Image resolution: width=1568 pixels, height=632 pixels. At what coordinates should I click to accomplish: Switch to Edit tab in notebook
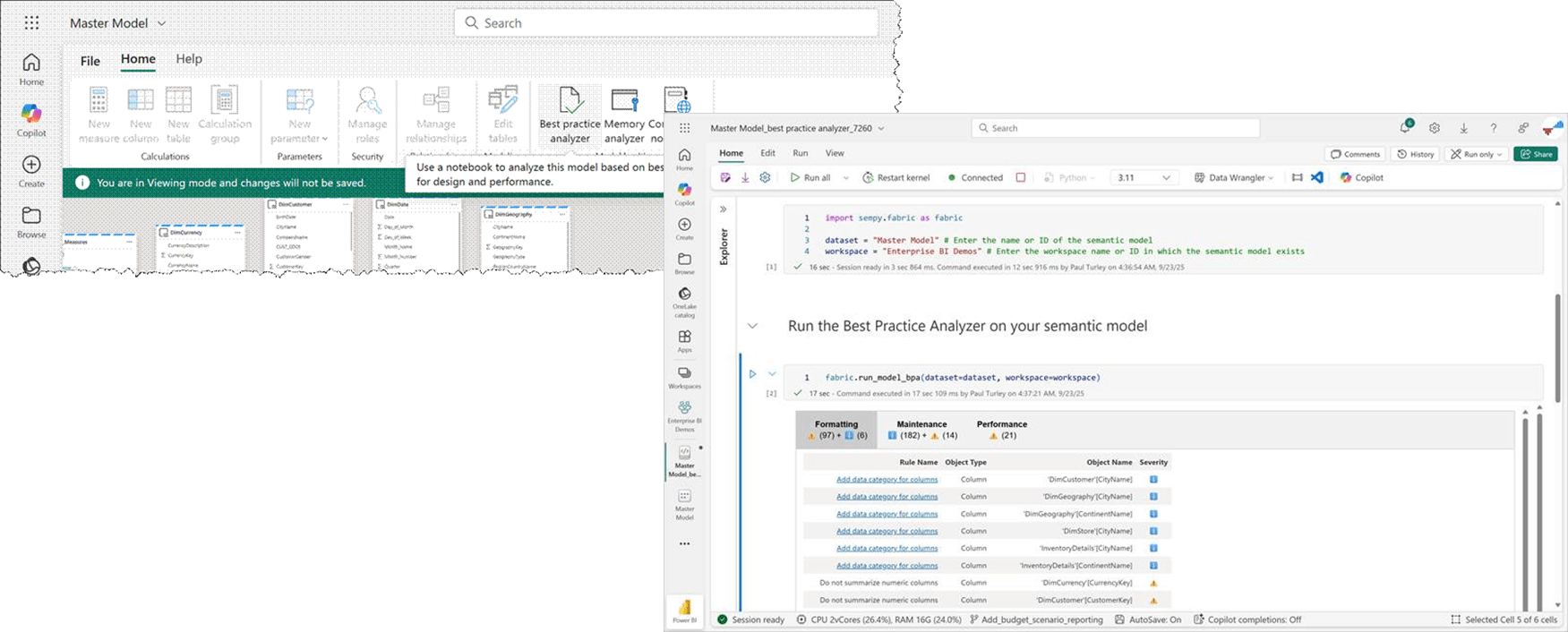[767, 153]
